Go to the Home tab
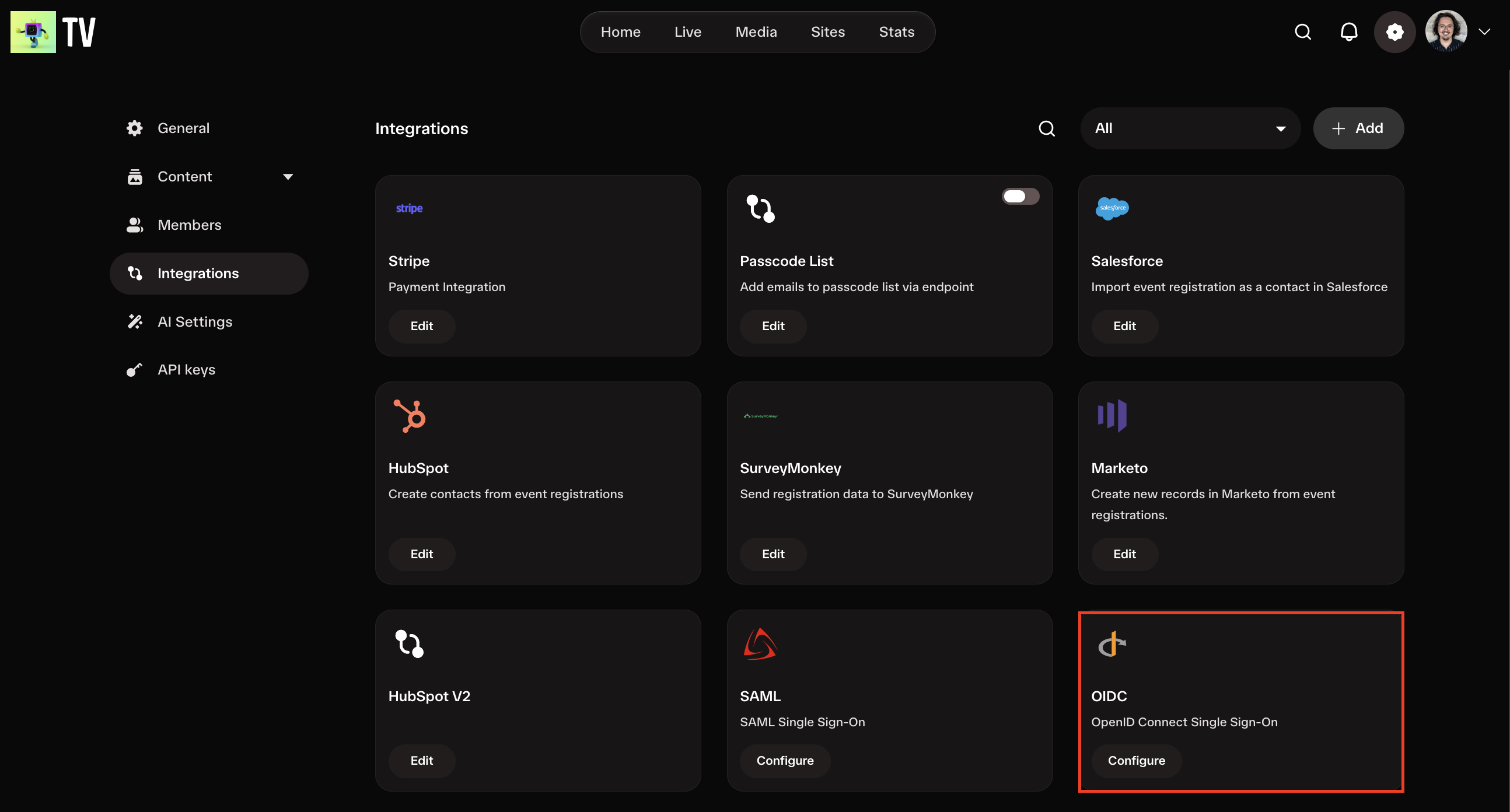Viewport: 1510px width, 812px height. [x=620, y=32]
